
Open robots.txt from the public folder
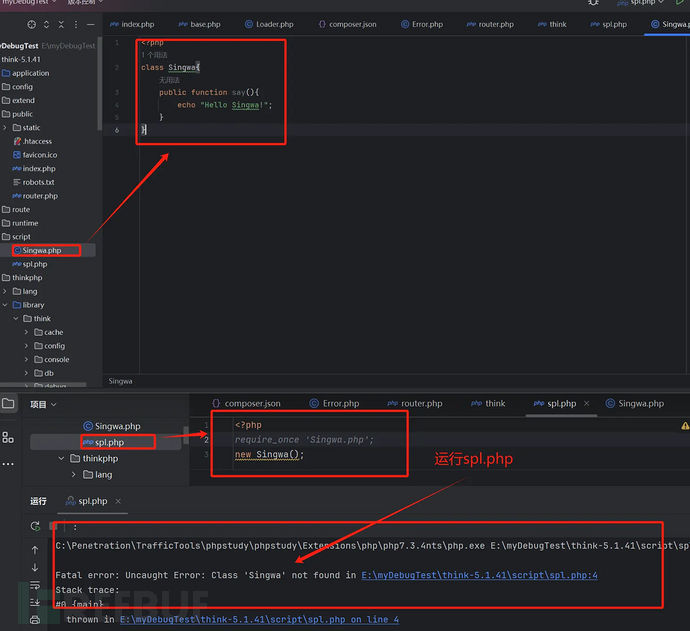tap(38, 182)
